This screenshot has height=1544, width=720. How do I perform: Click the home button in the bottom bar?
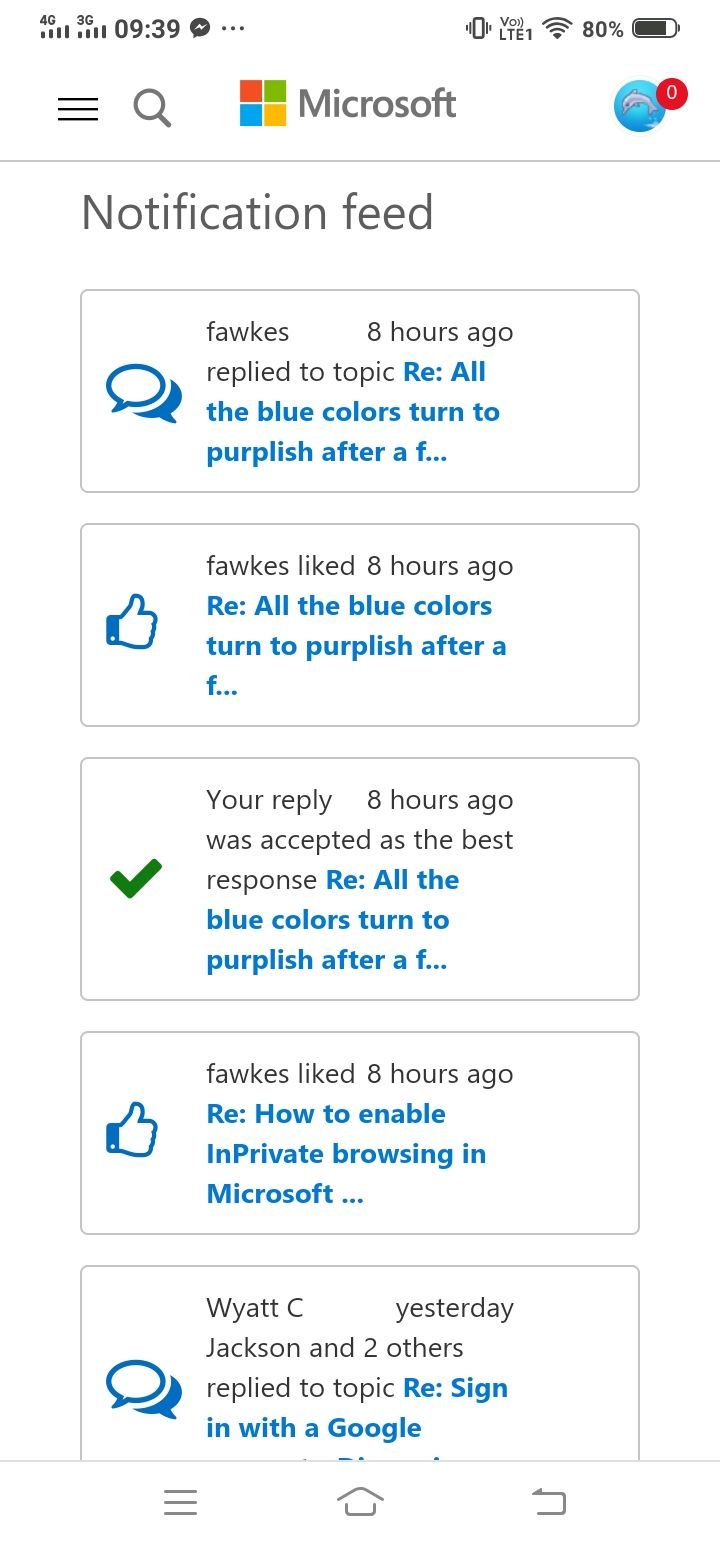pyautogui.click(x=360, y=1502)
